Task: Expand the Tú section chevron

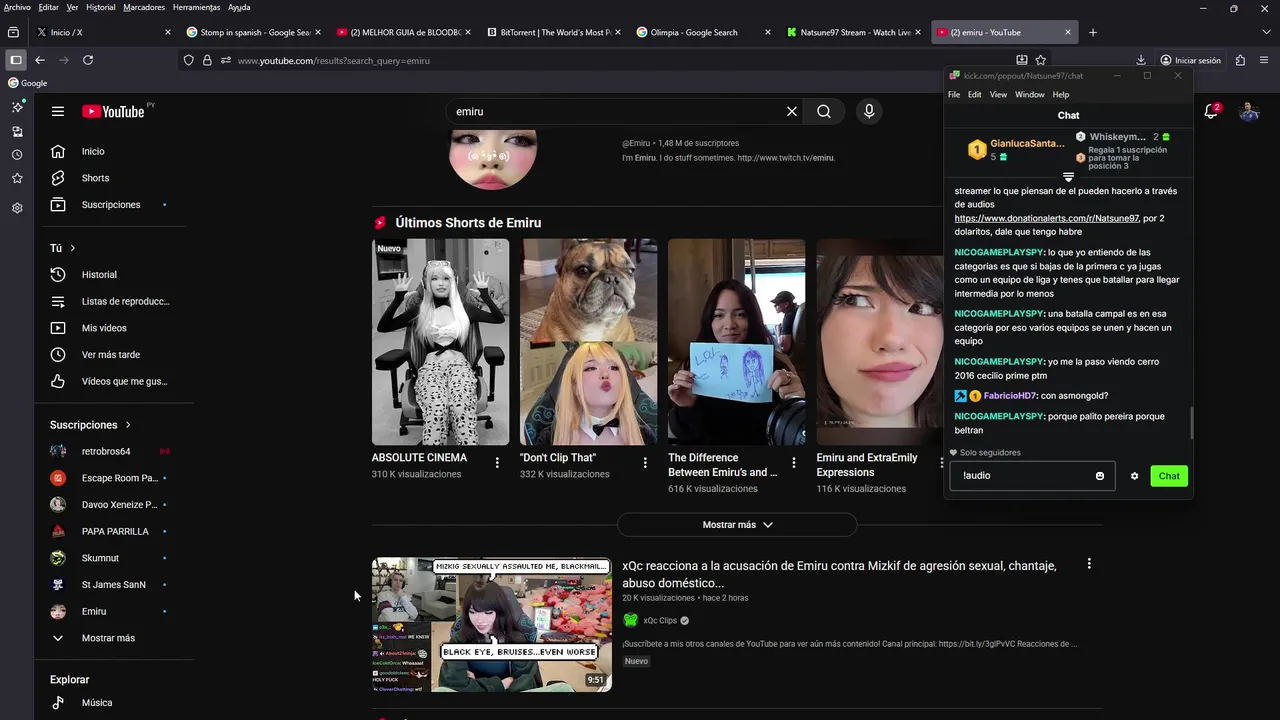Action: coord(73,248)
